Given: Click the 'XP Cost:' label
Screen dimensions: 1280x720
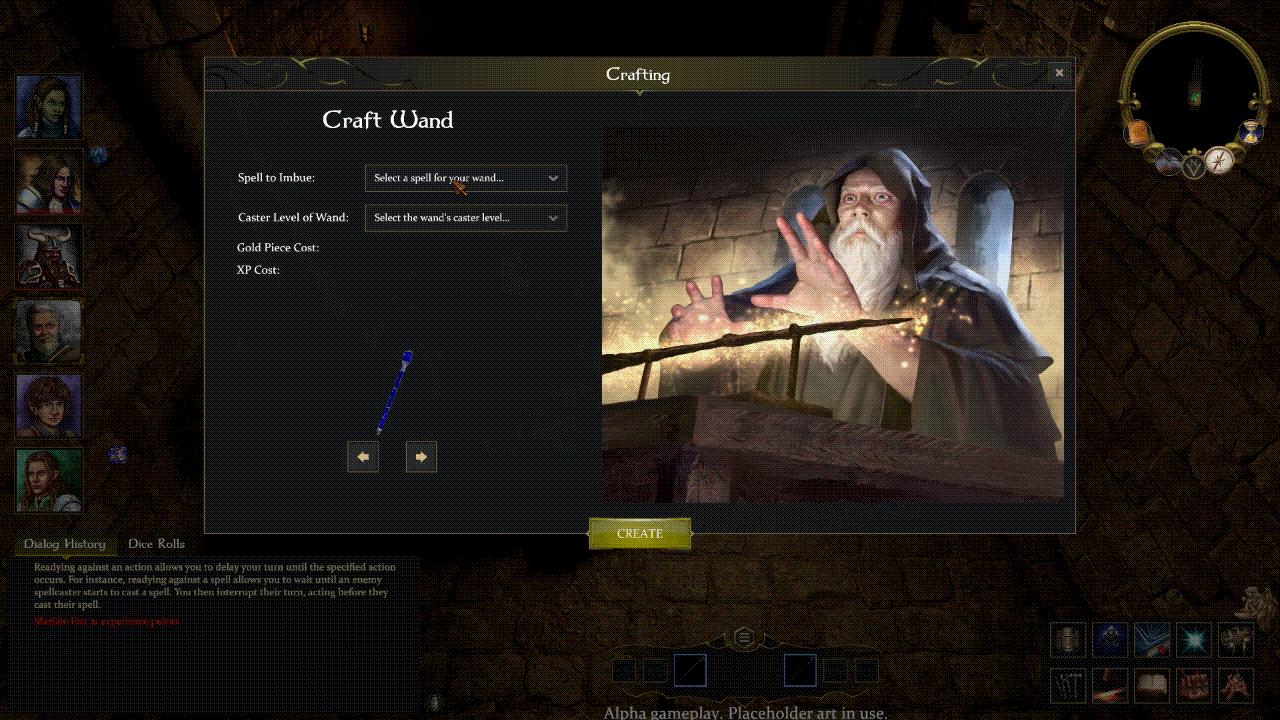Looking at the screenshot, I should pos(258,270).
